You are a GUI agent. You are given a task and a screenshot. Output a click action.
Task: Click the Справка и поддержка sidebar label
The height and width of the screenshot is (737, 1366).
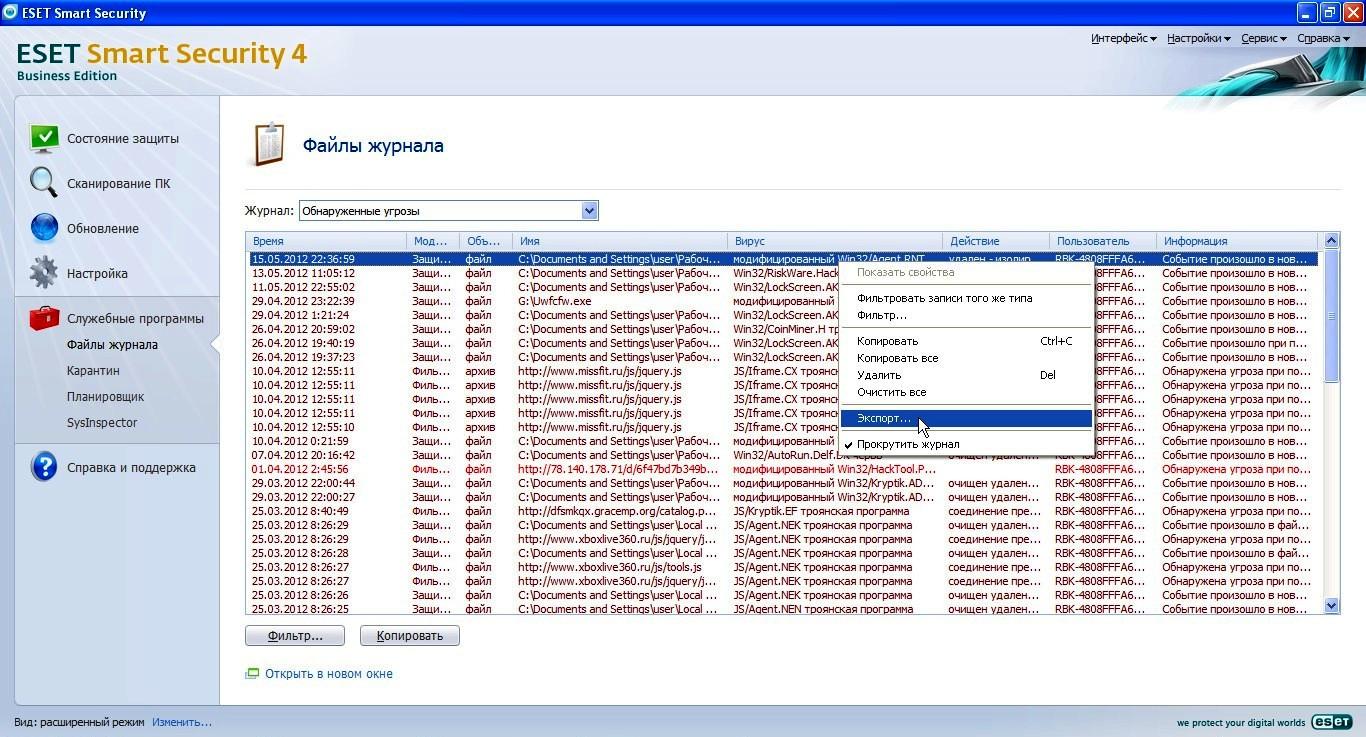pos(131,468)
